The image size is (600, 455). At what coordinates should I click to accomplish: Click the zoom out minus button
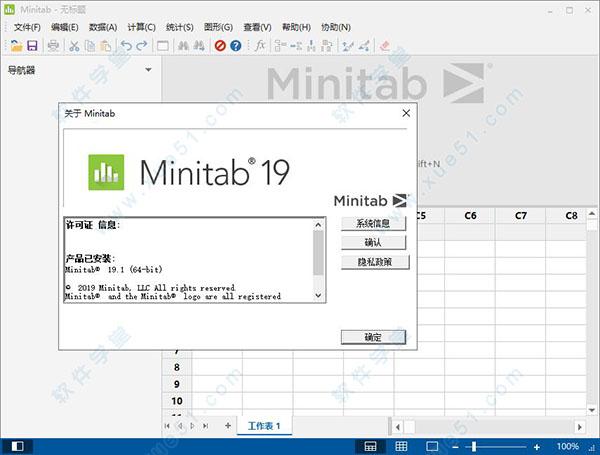[x=455, y=447]
